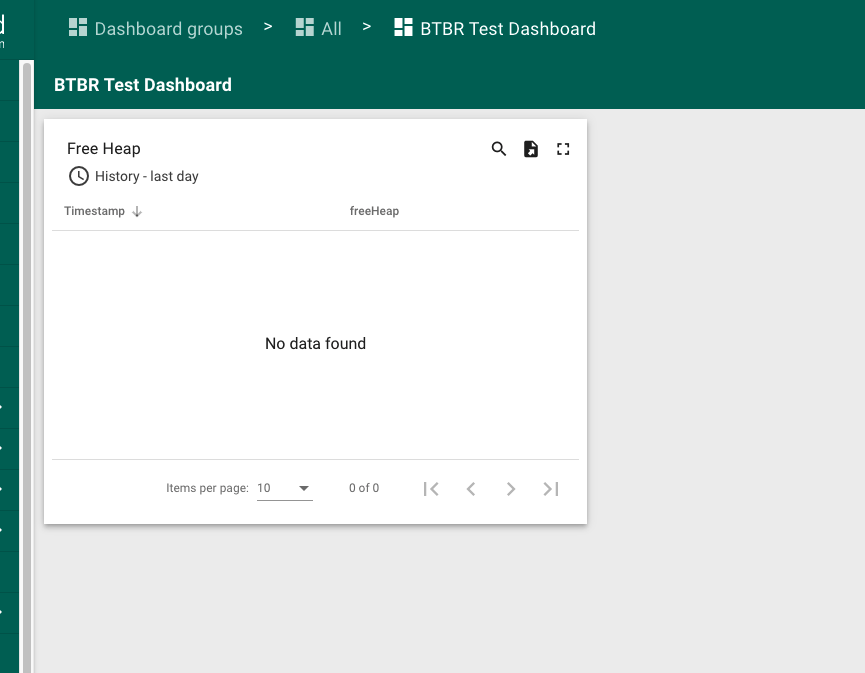Click the clock icon beside History - last day
This screenshot has width=865, height=673.
[x=78, y=176]
